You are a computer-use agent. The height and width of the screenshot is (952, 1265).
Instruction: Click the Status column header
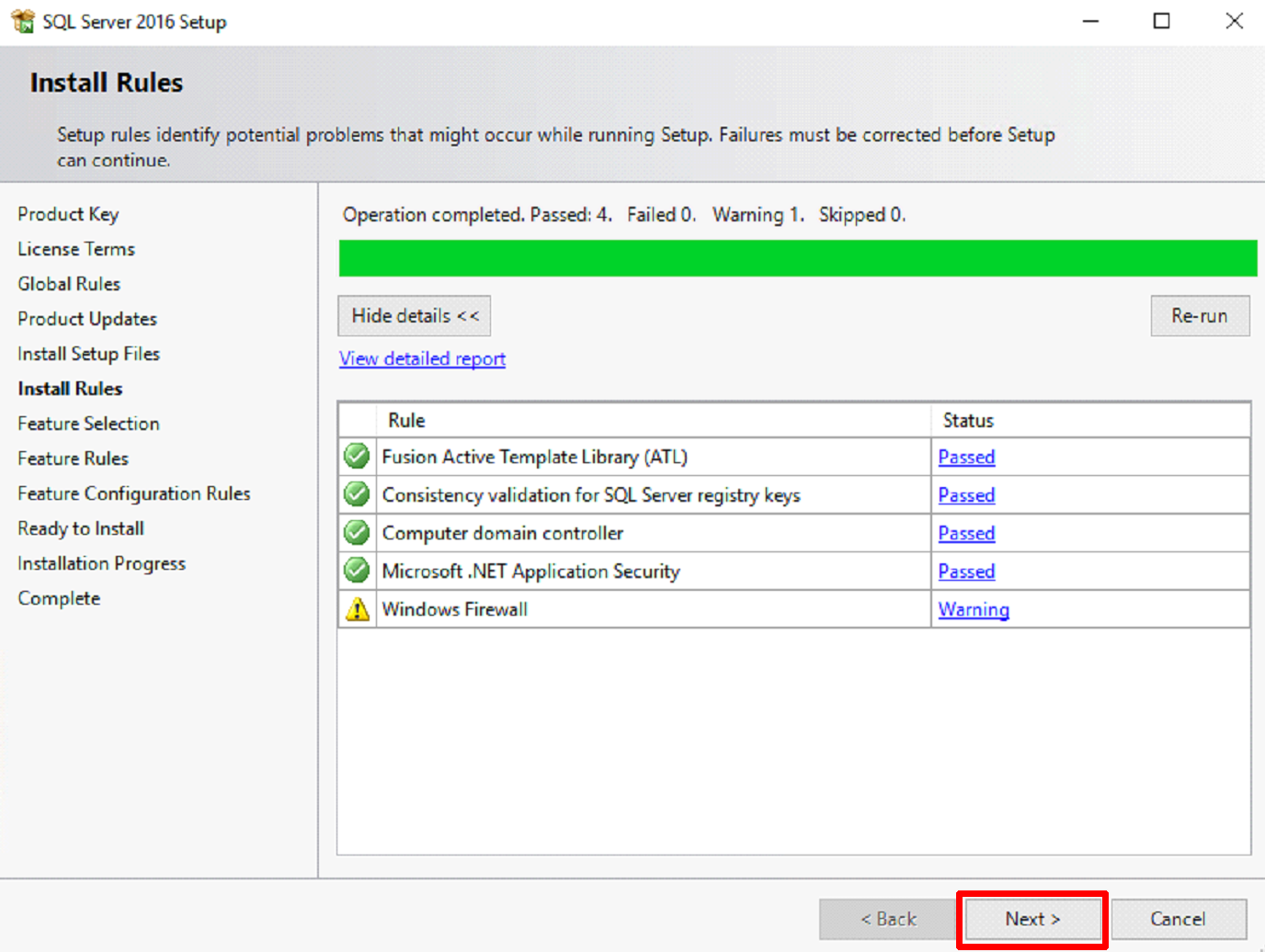pos(968,420)
